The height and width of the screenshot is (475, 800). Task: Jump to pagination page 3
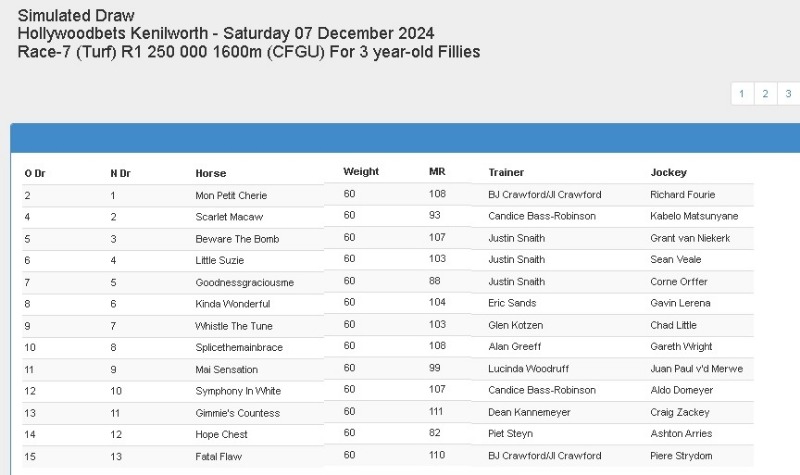tap(787, 94)
